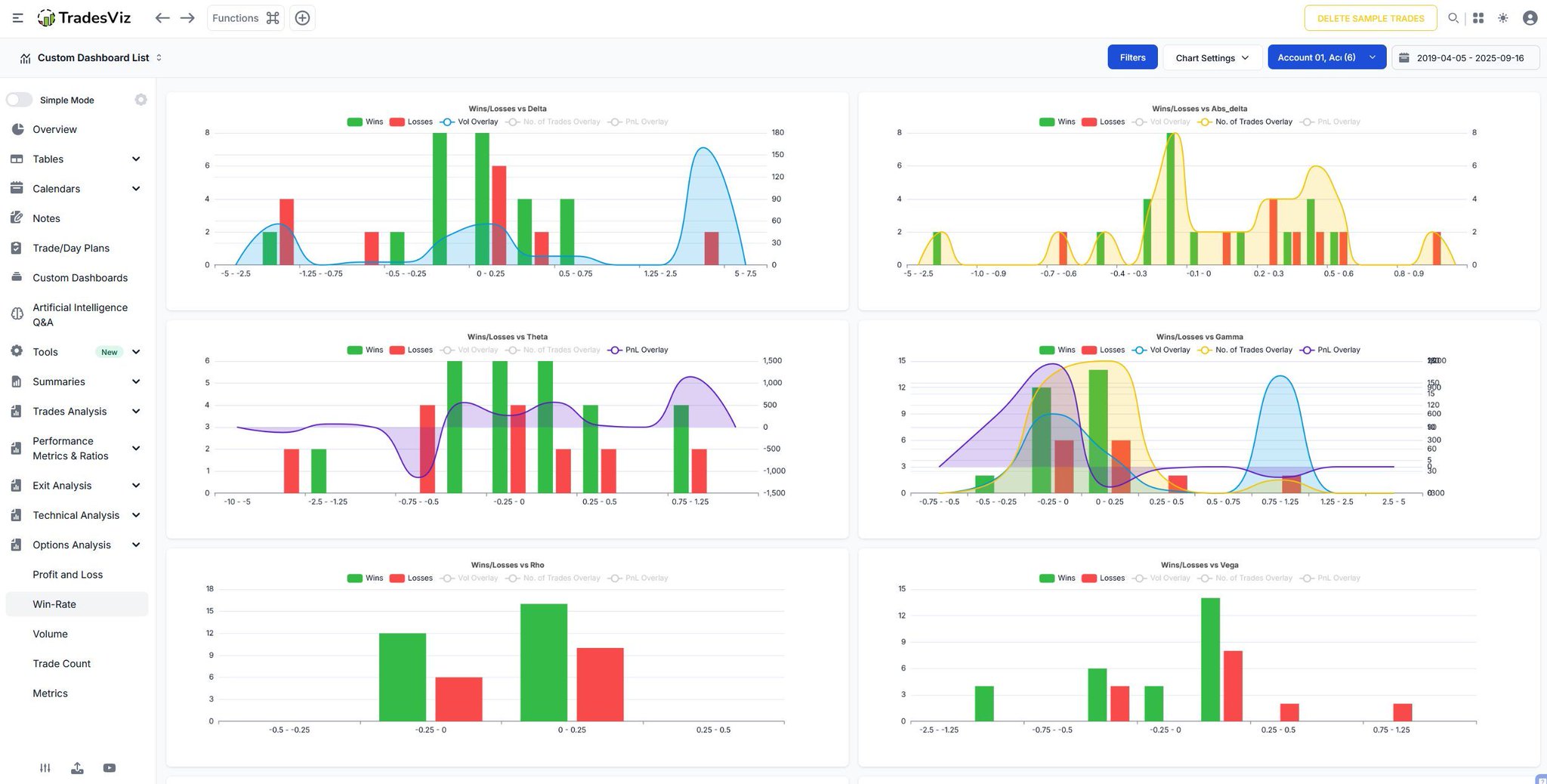Viewport: 1547px width, 784px height.
Task: Click the date range 2019-04-05 - 2025-09-16 field
Action: point(1465,57)
